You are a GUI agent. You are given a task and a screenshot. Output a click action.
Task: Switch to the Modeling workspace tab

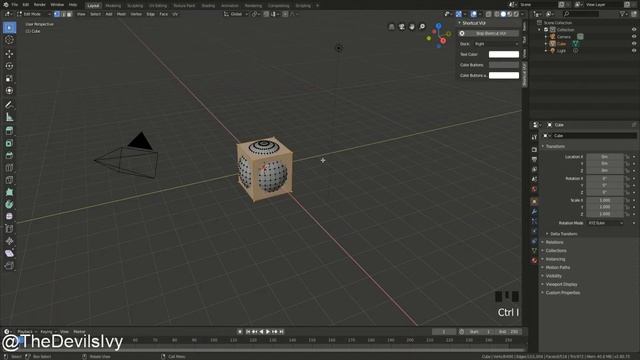tap(113, 6)
